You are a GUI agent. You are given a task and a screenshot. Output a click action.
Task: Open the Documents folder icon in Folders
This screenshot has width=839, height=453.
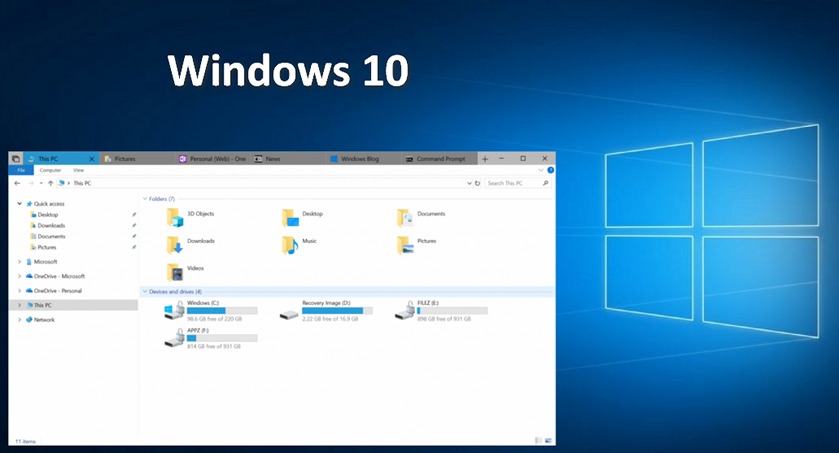coord(405,217)
